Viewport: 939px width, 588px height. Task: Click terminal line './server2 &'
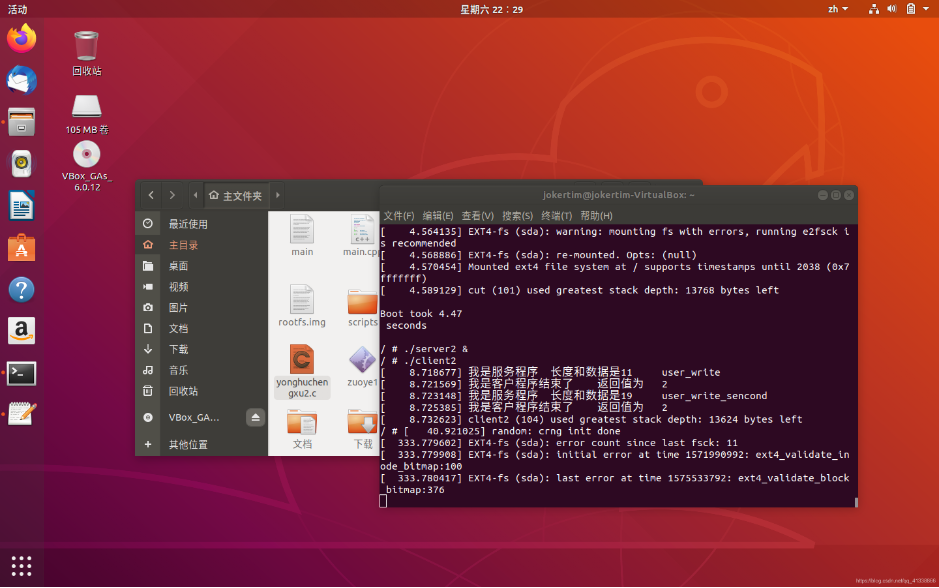pos(424,348)
